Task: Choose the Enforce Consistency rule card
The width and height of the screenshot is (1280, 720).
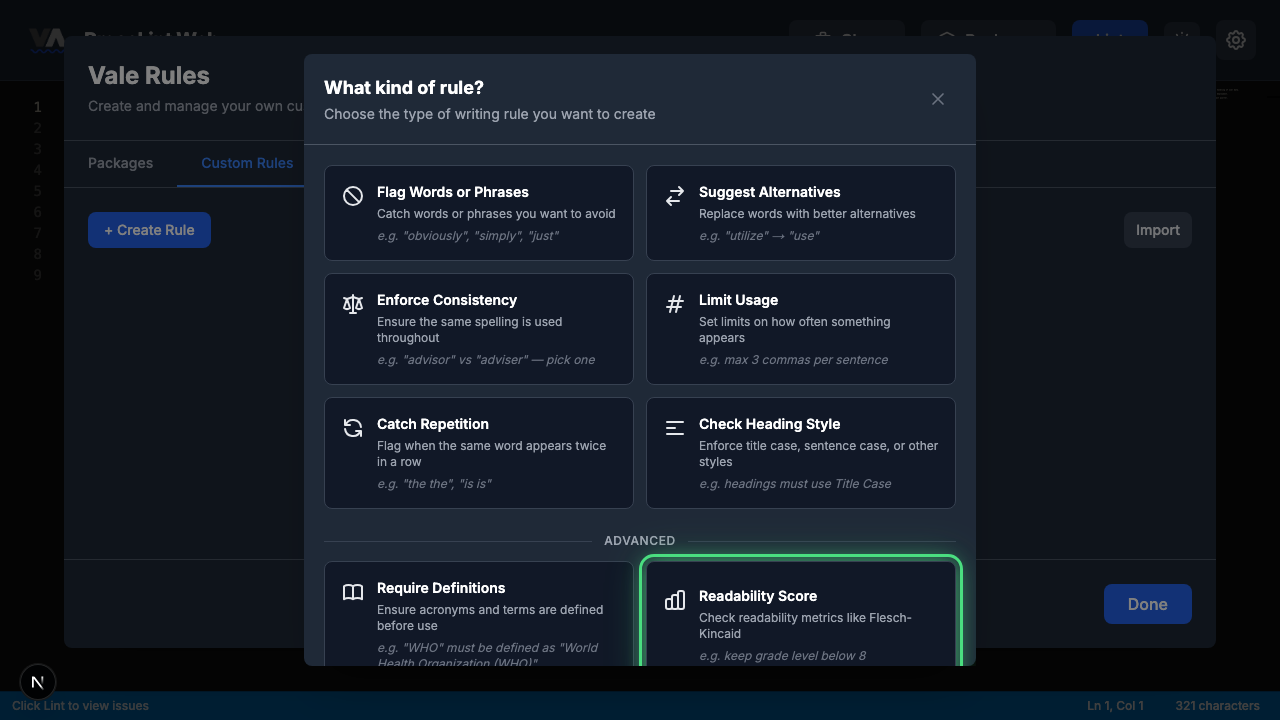Action: coord(478,329)
